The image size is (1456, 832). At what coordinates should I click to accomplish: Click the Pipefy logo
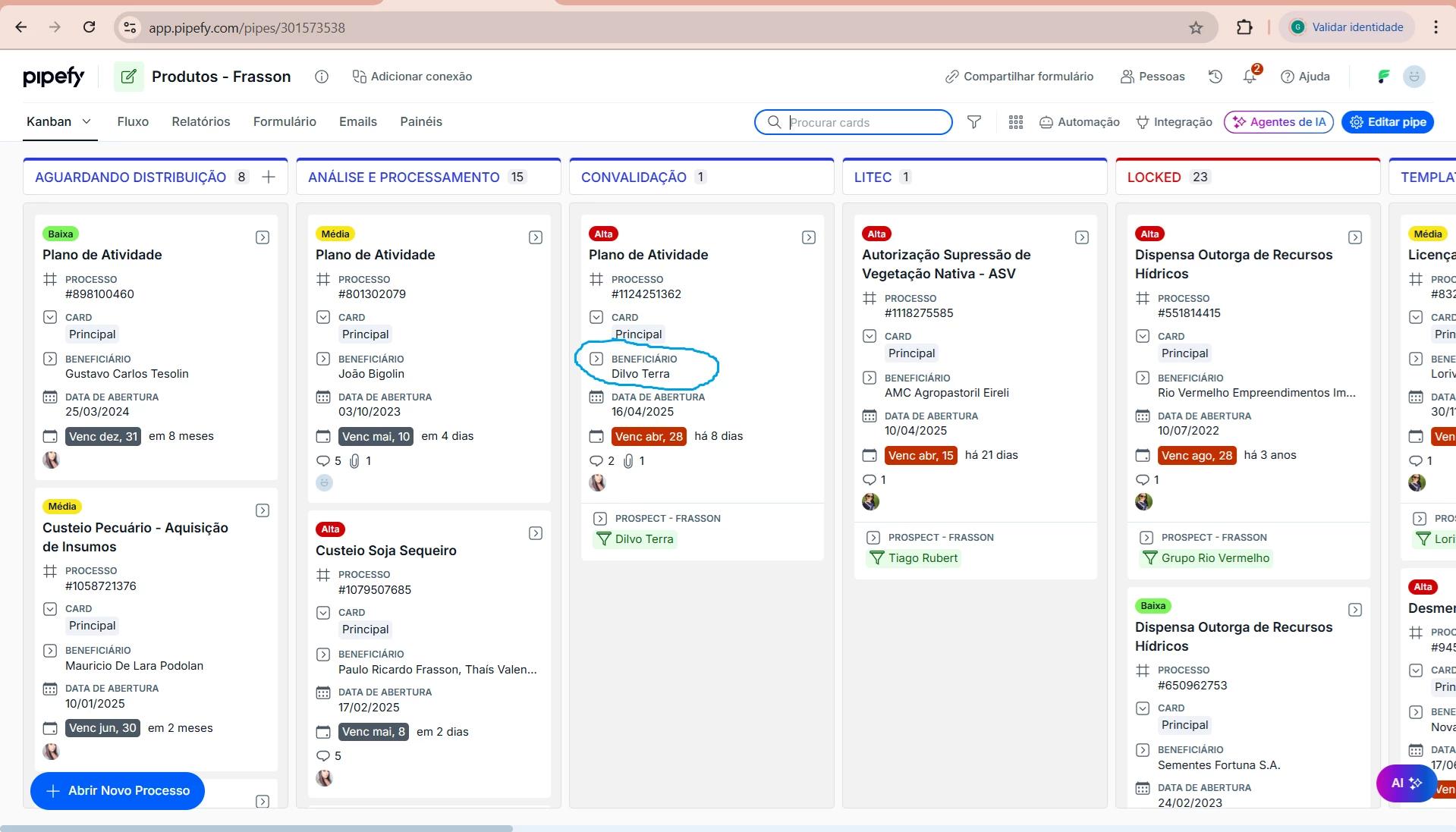point(53,77)
